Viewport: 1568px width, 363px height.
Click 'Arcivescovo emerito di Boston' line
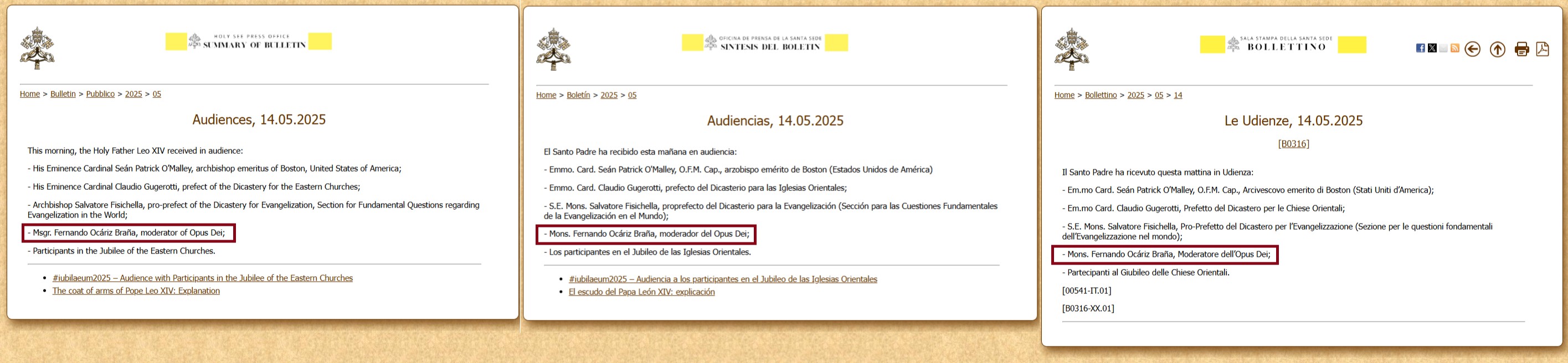[x=1248, y=190]
